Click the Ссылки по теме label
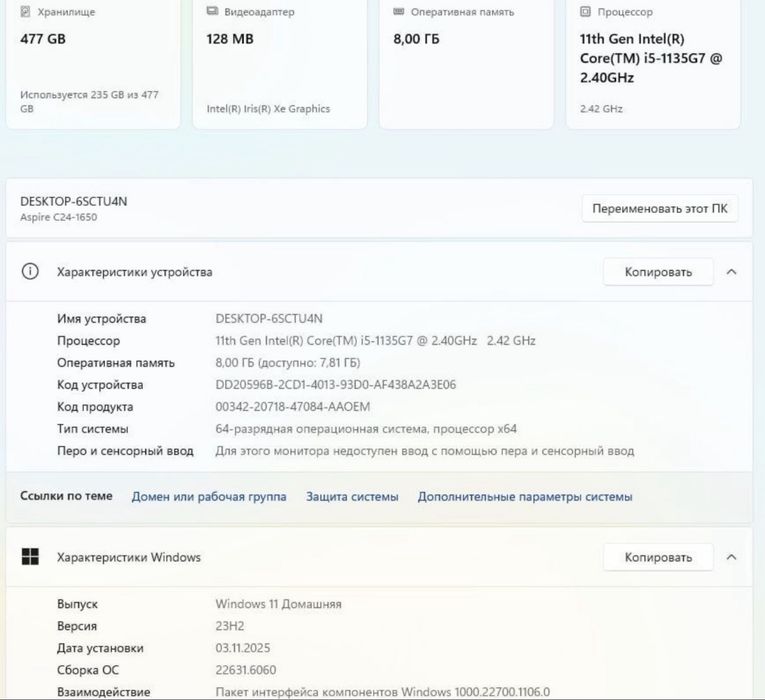Screen dimensions: 765x700 click(66, 496)
